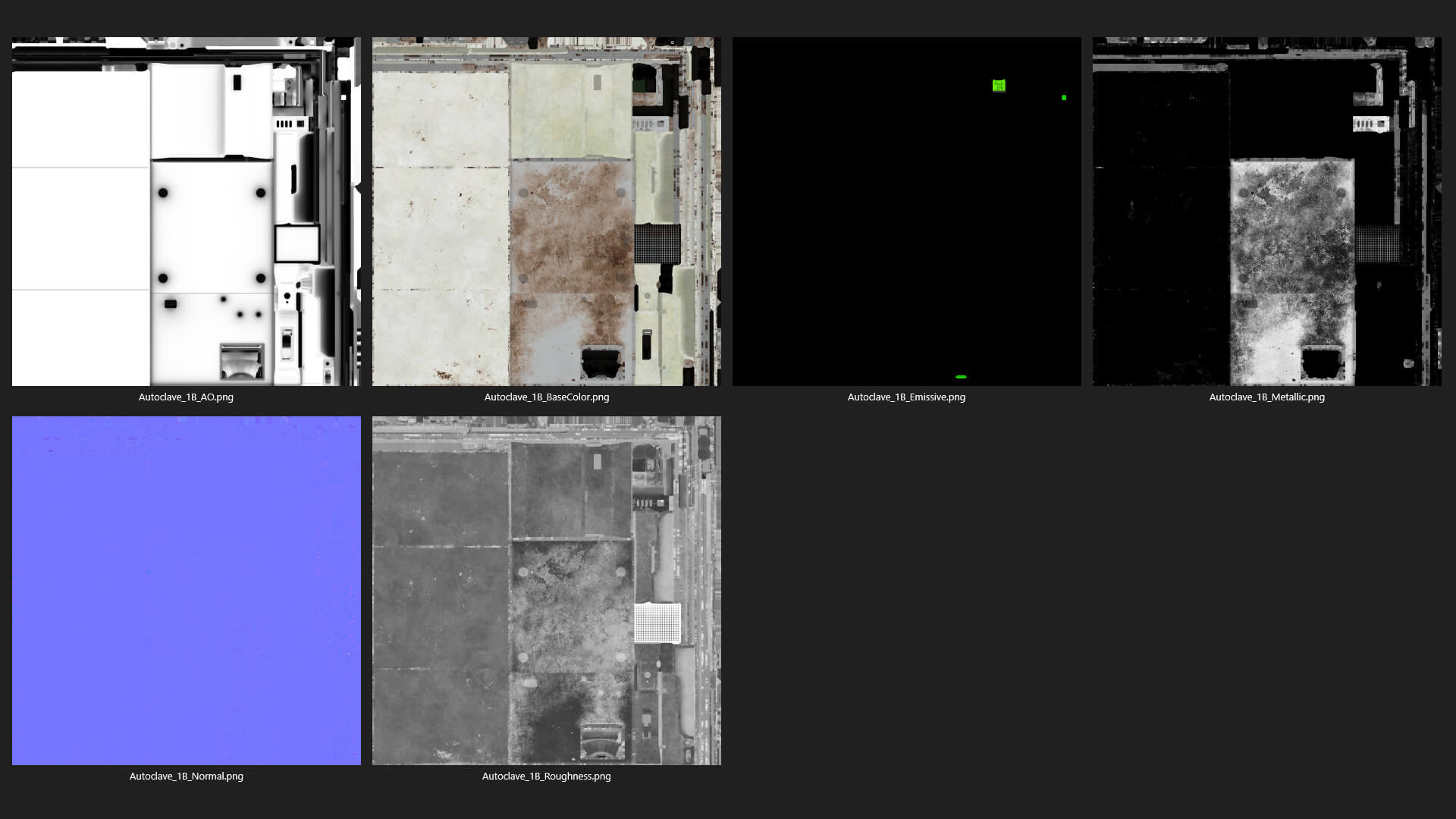
Task: Click the green oval at Emissive bottom
Action: [x=961, y=376]
